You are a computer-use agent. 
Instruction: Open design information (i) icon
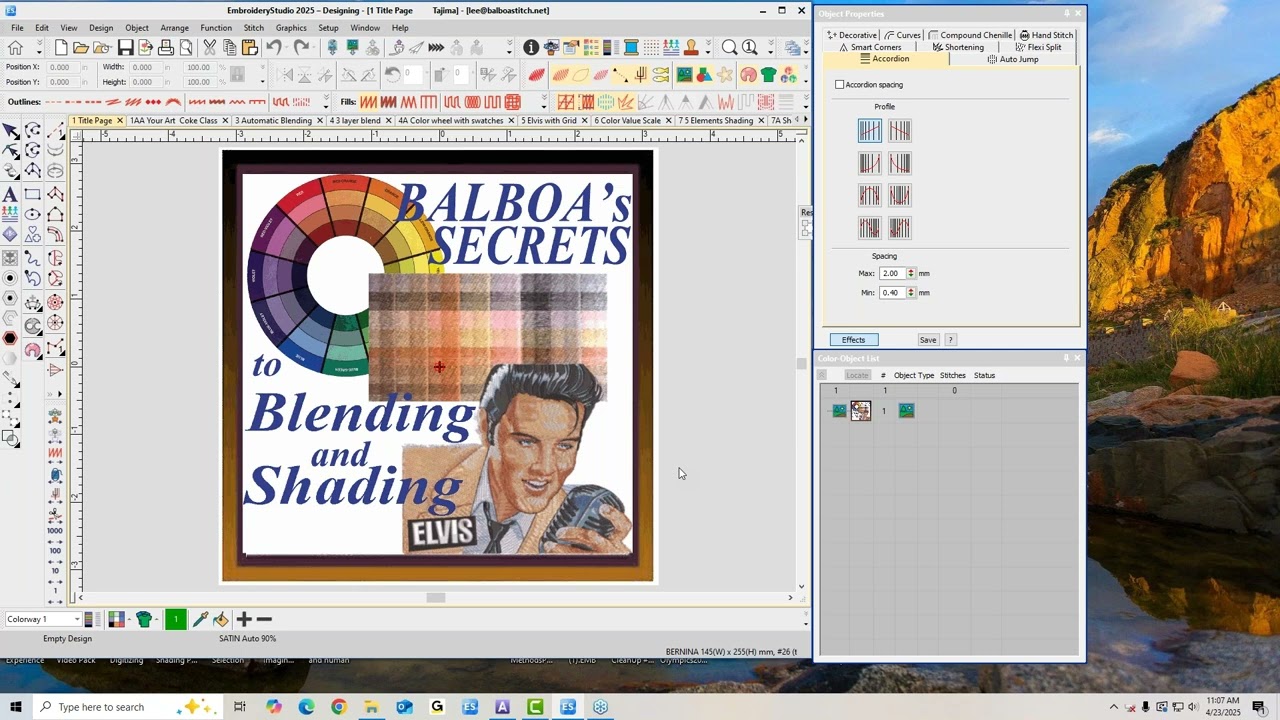pos(531,48)
